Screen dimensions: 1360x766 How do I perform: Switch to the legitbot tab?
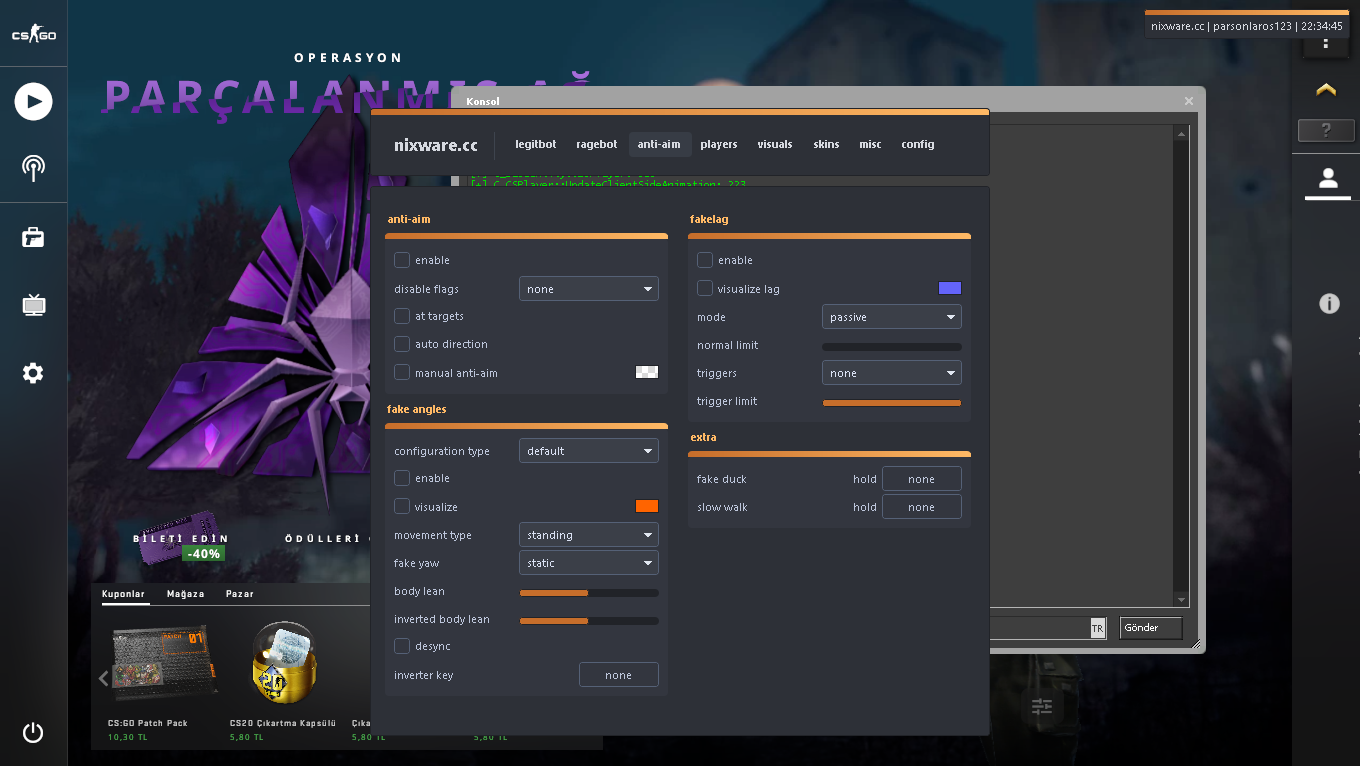[536, 144]
